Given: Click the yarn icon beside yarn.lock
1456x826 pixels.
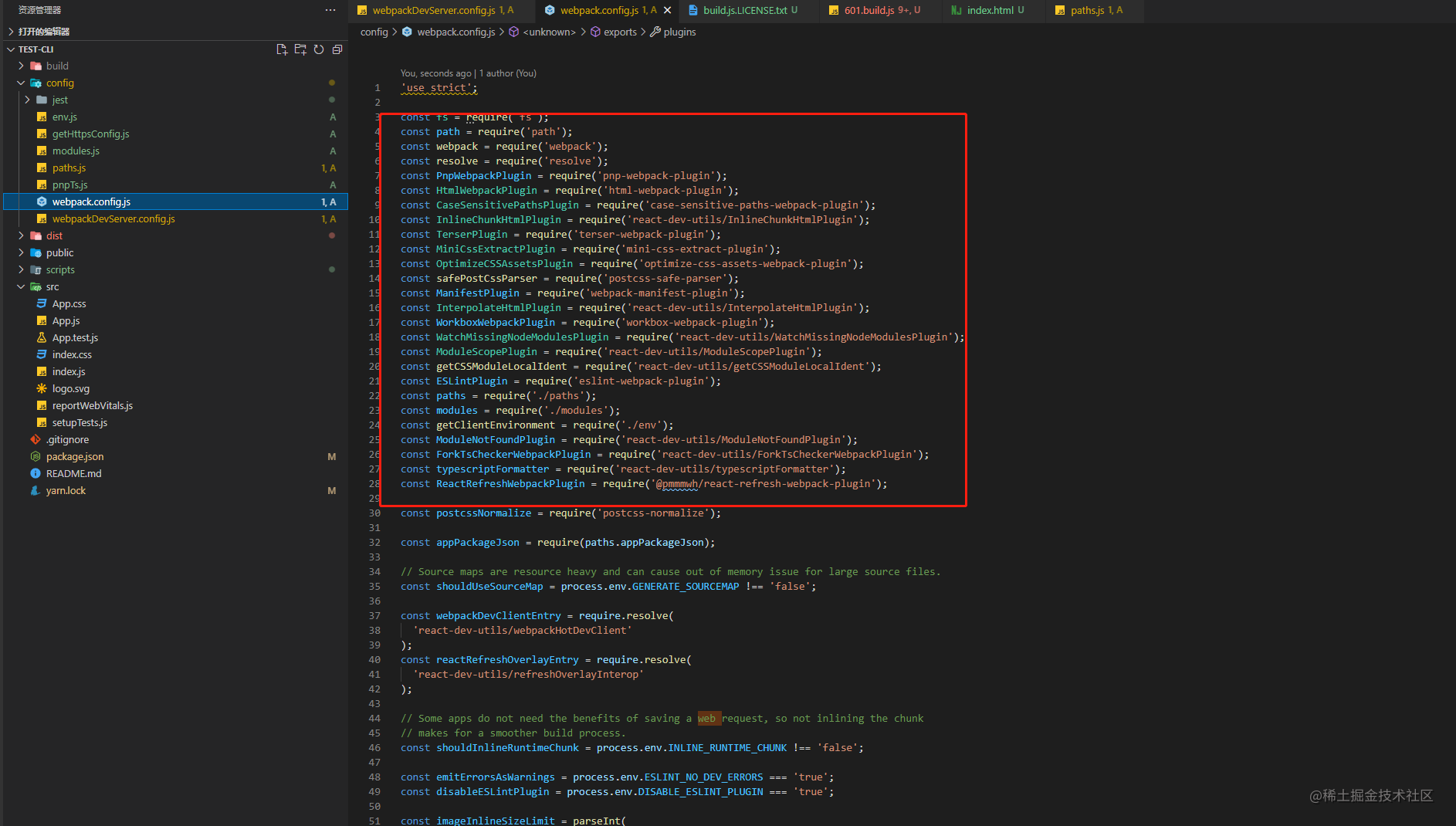Looking at the screenshot, I should point(36,491).
